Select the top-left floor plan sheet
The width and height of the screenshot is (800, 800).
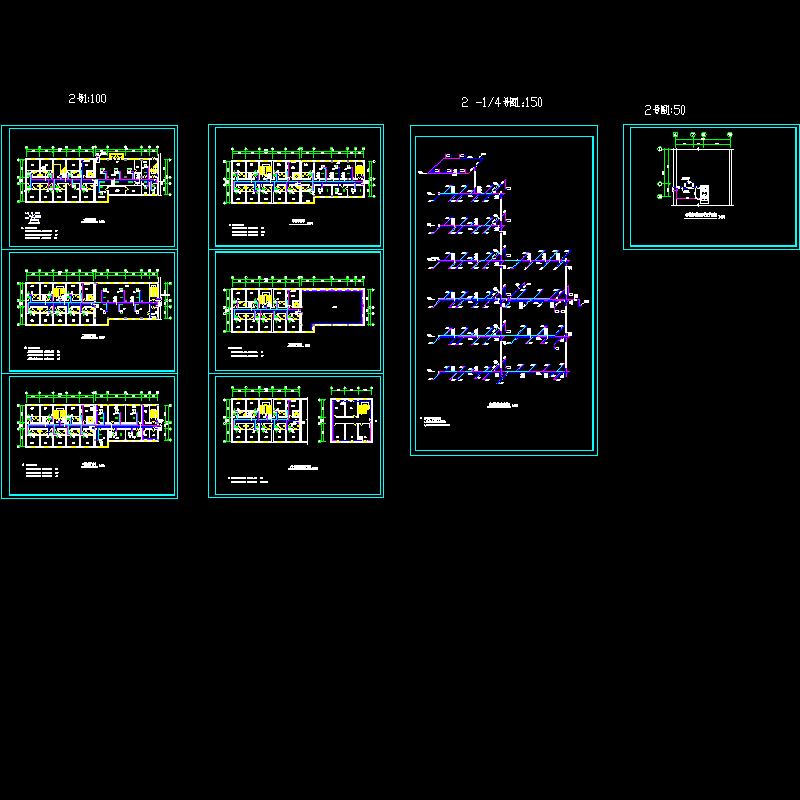(90, 186)
